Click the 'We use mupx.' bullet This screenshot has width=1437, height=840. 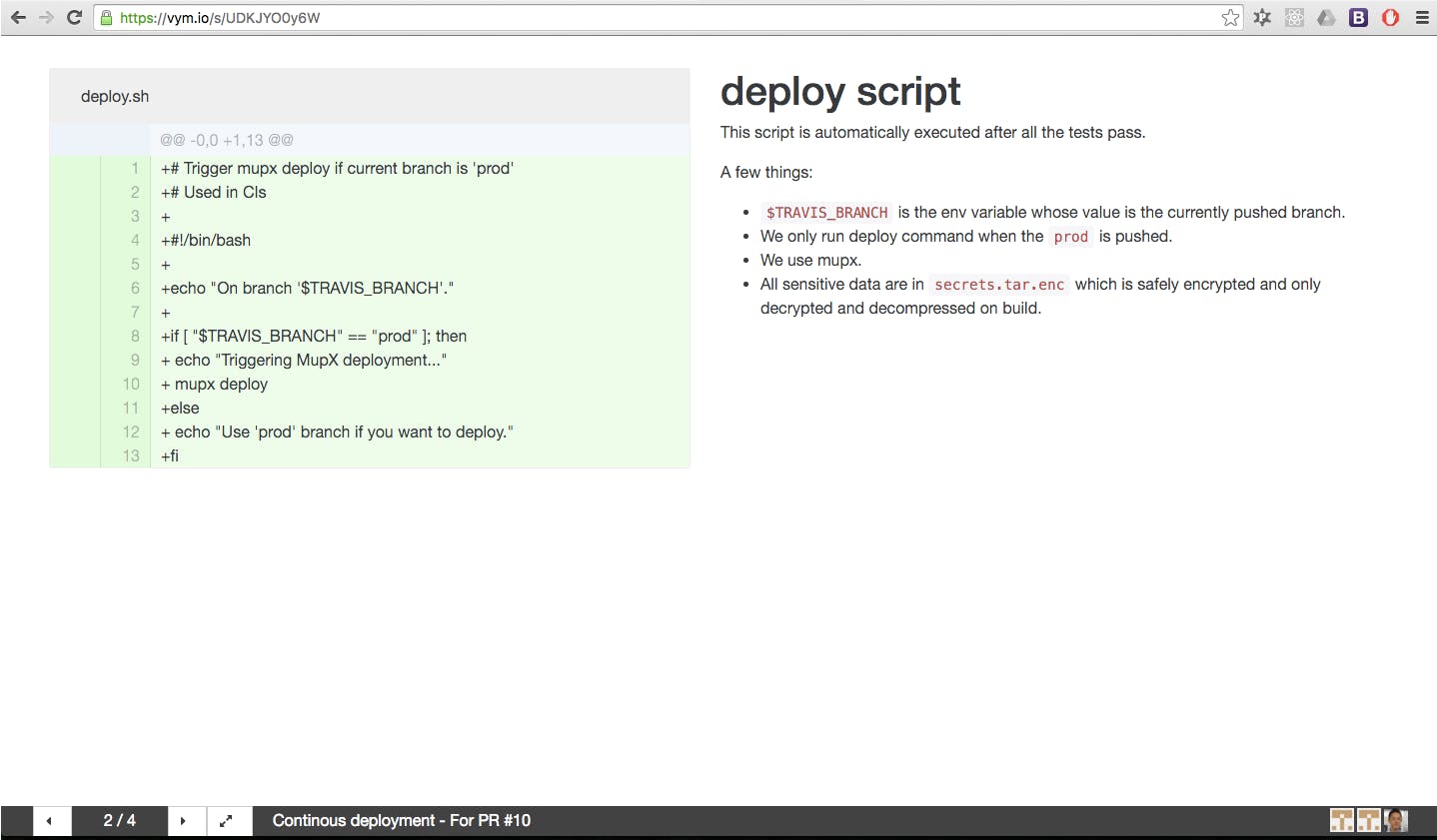click(810, 260)
